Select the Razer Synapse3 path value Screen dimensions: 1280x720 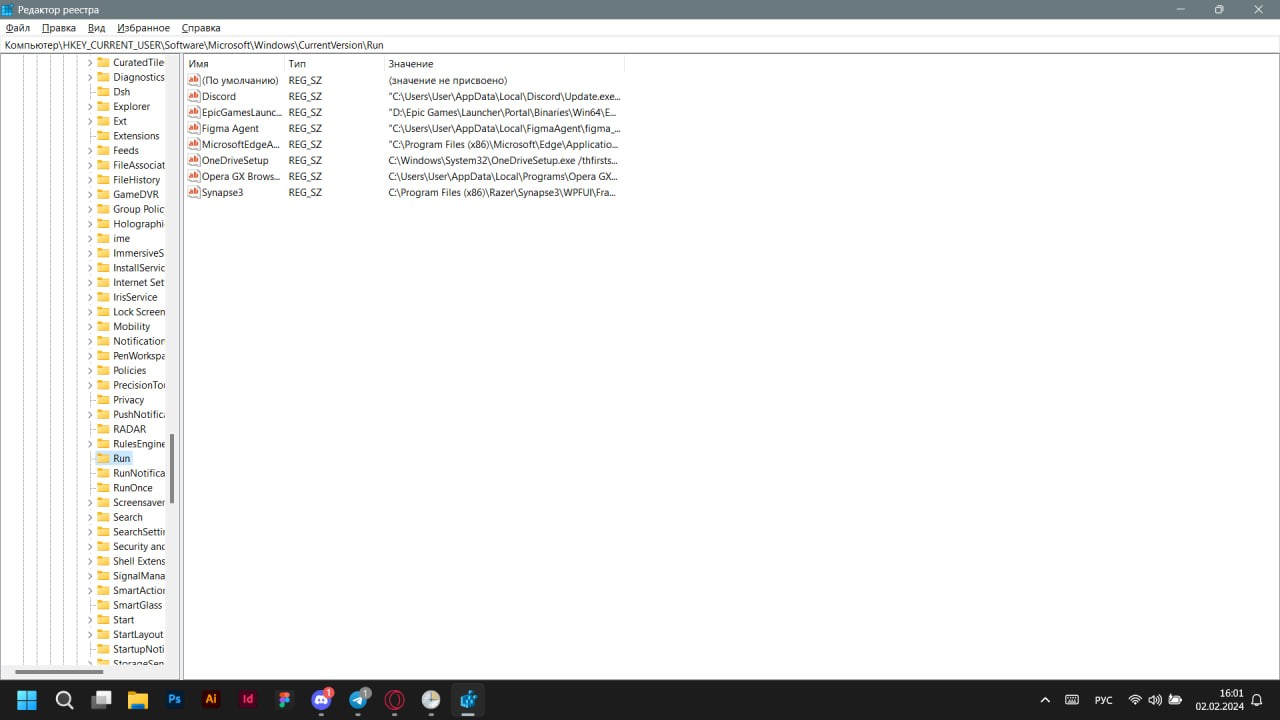502,192
